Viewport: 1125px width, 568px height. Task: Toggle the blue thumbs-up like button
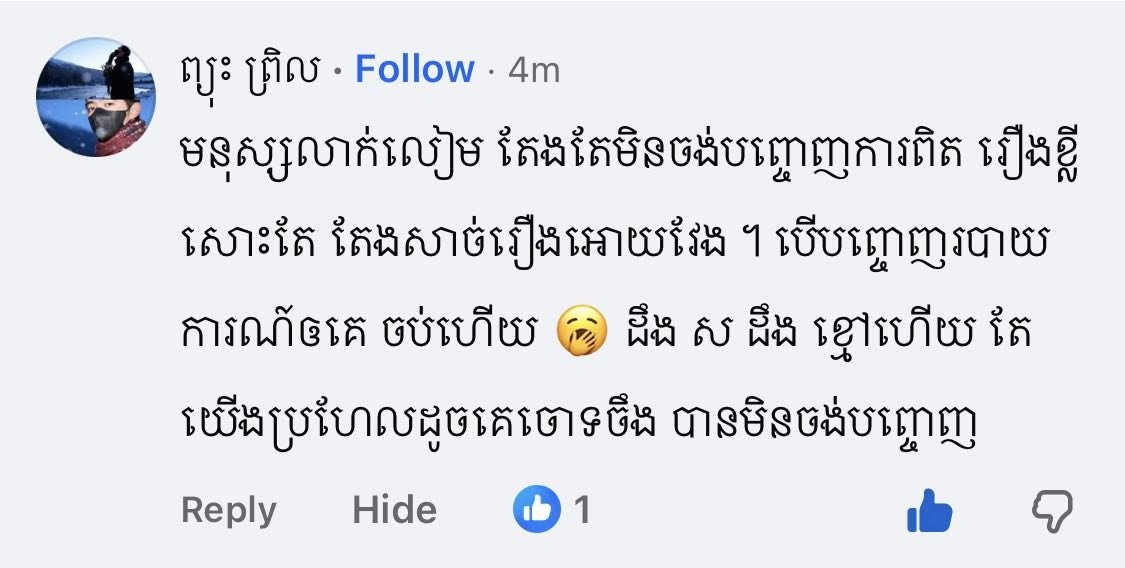[928, 512]
